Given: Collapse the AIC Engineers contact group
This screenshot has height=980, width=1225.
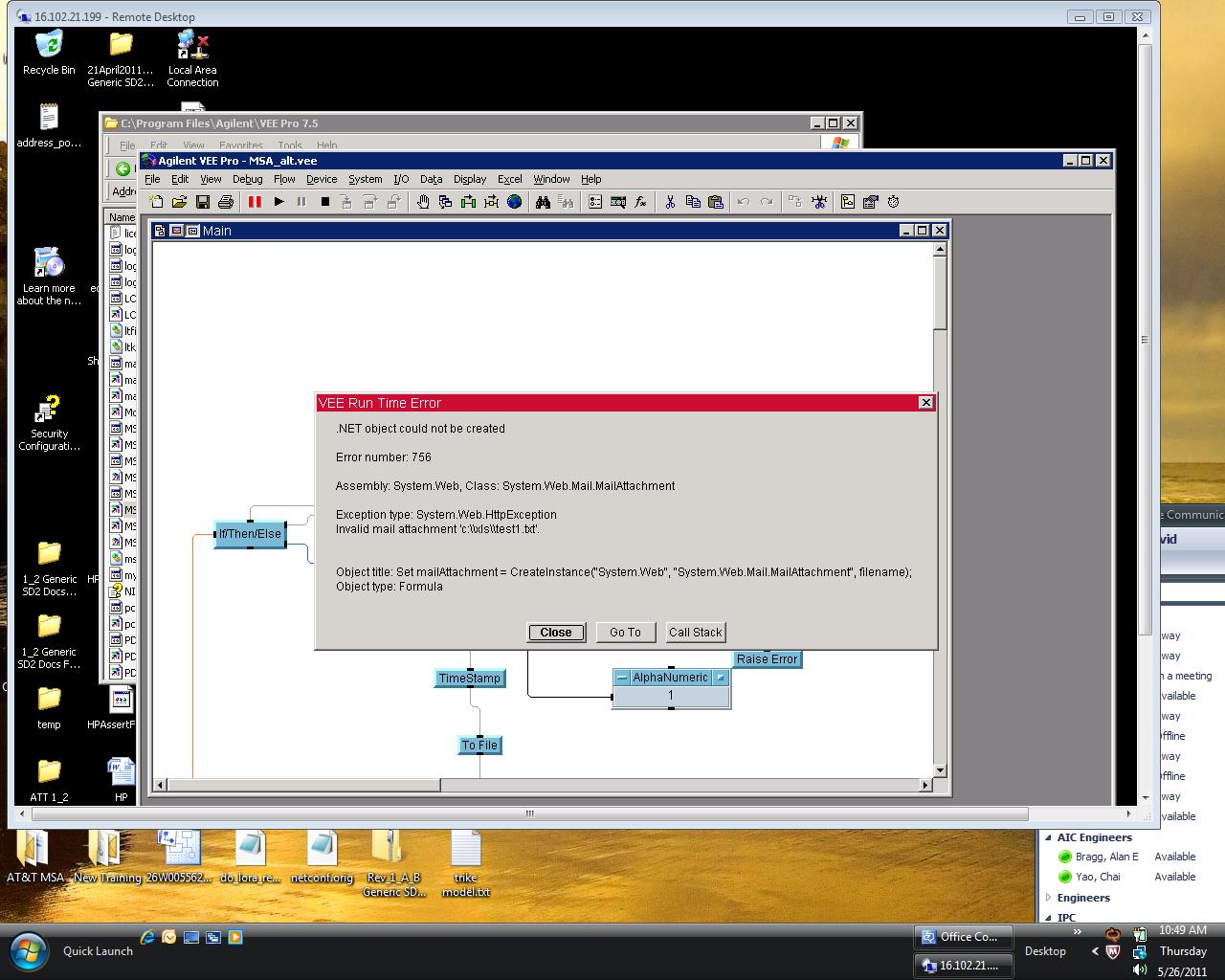Looking at the screenshot, I should (1049, 837).
